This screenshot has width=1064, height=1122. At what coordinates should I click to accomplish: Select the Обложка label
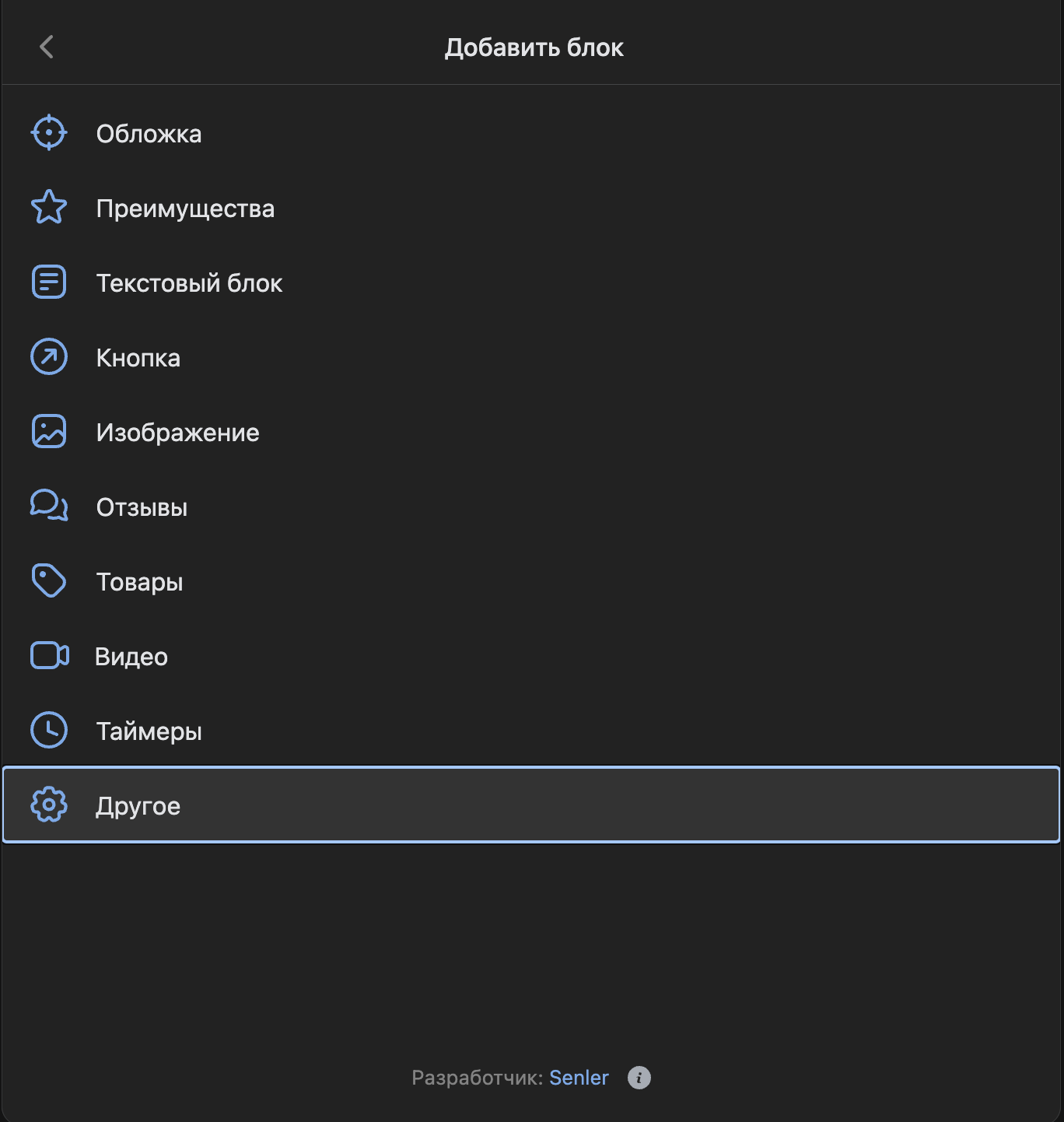click(149, 134)
